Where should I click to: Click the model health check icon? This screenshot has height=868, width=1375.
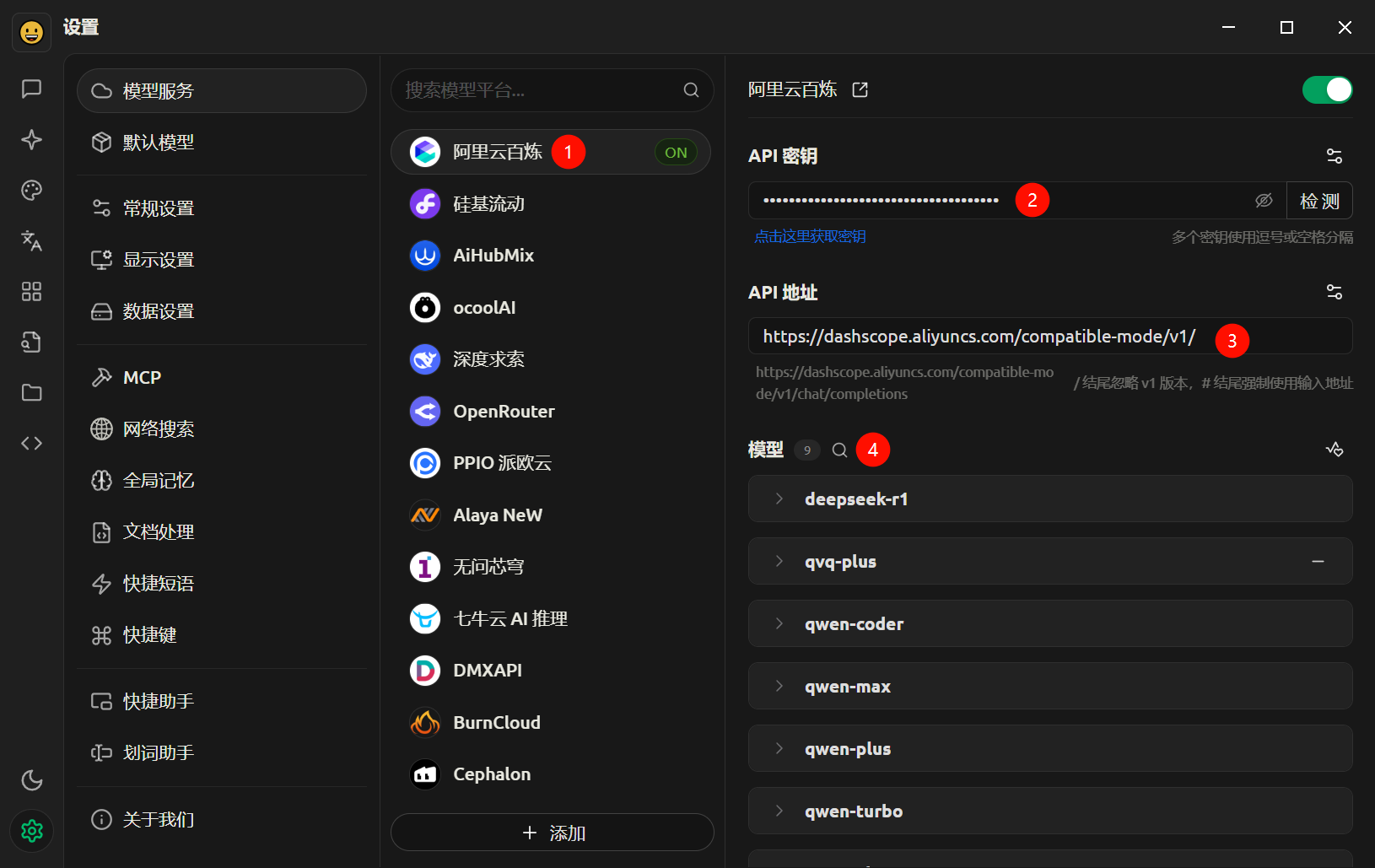pyautogui.click(x=1334, y=450)
